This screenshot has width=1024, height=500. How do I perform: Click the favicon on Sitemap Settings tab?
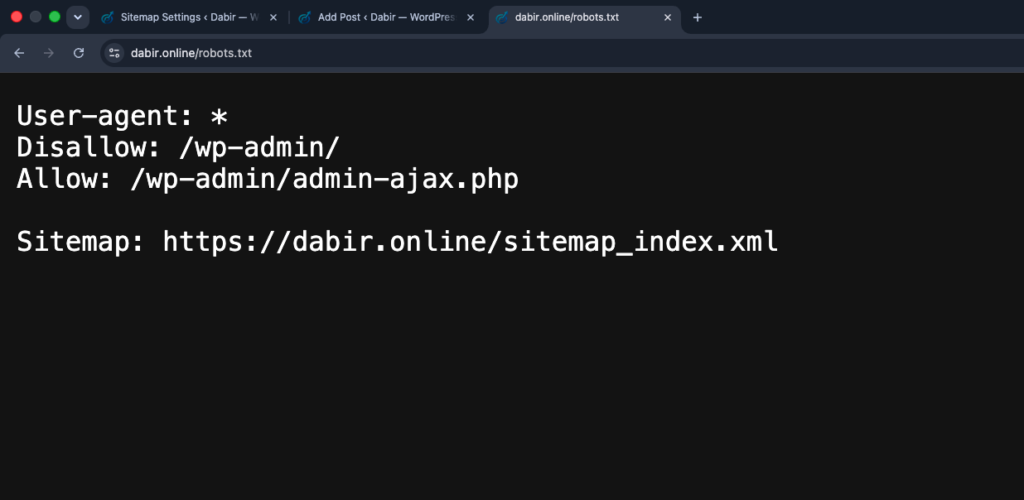point(107,18)
